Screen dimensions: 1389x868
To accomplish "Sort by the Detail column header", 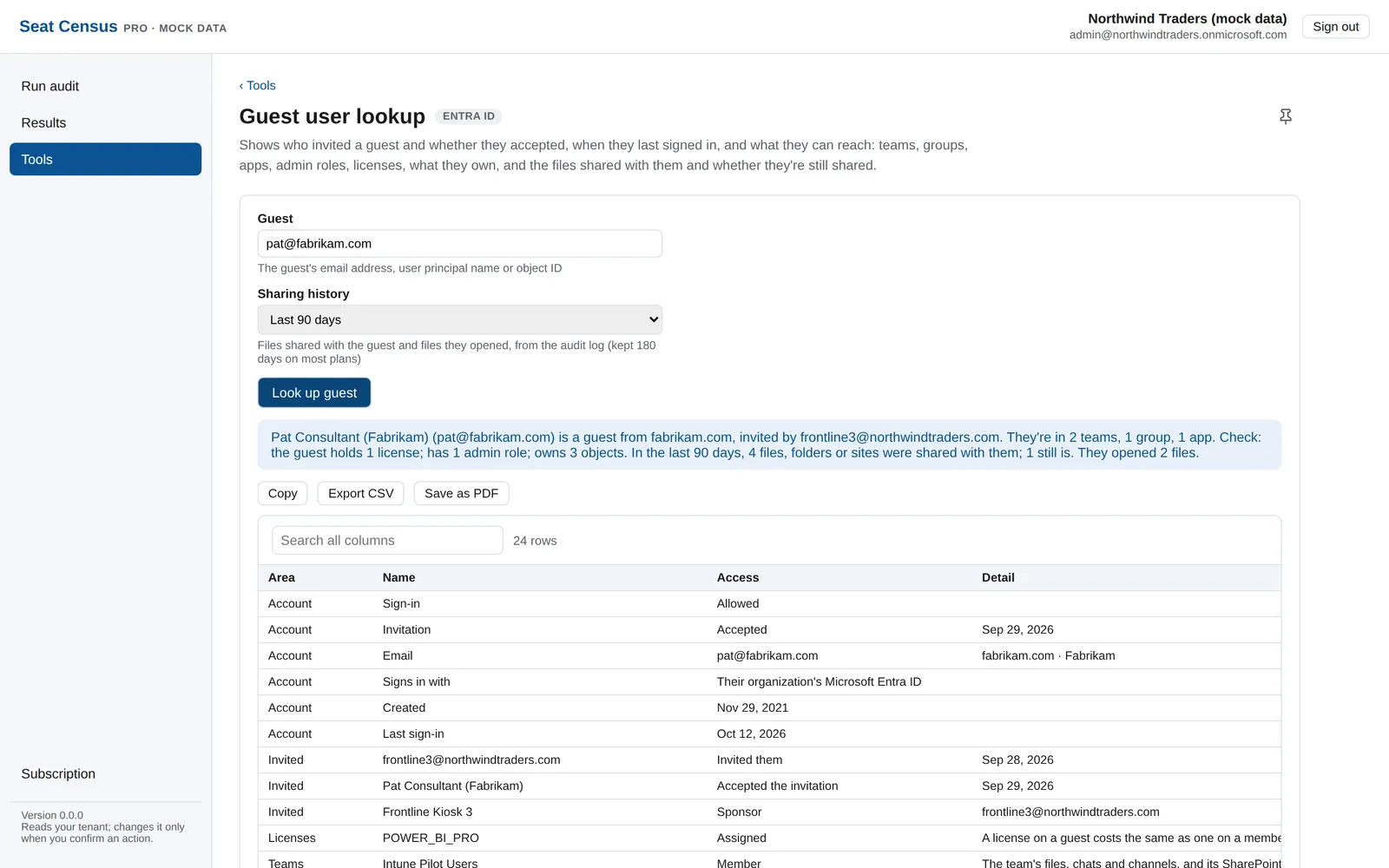I will (x=998, y=577).
